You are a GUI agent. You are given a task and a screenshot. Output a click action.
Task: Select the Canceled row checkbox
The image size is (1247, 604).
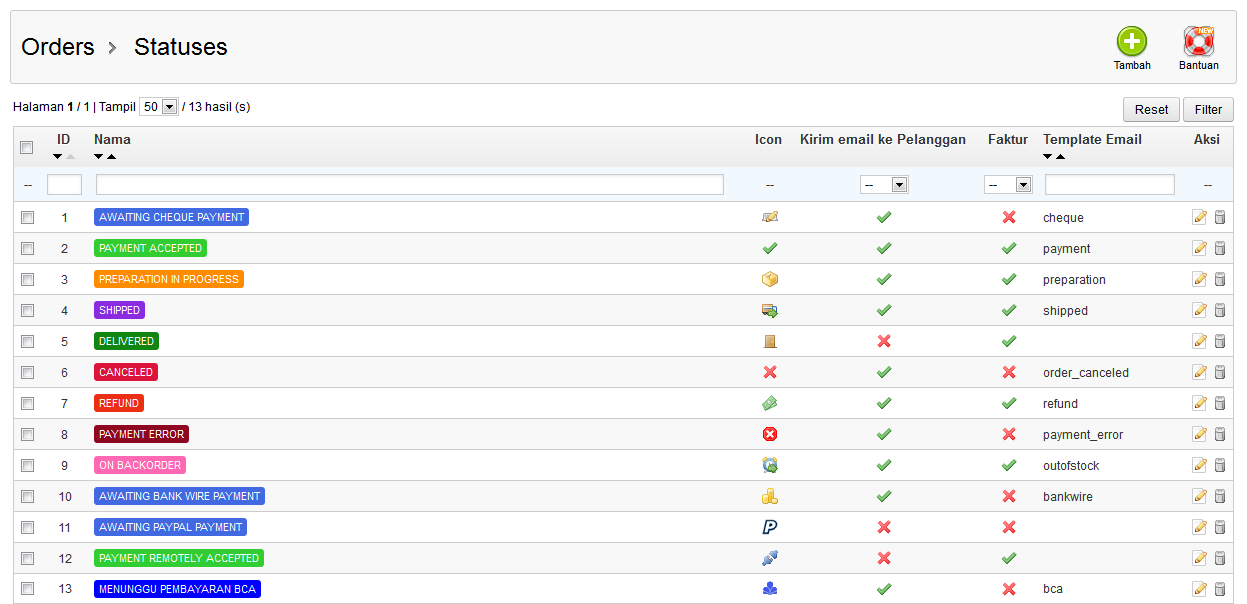click(x=27, y=372)
